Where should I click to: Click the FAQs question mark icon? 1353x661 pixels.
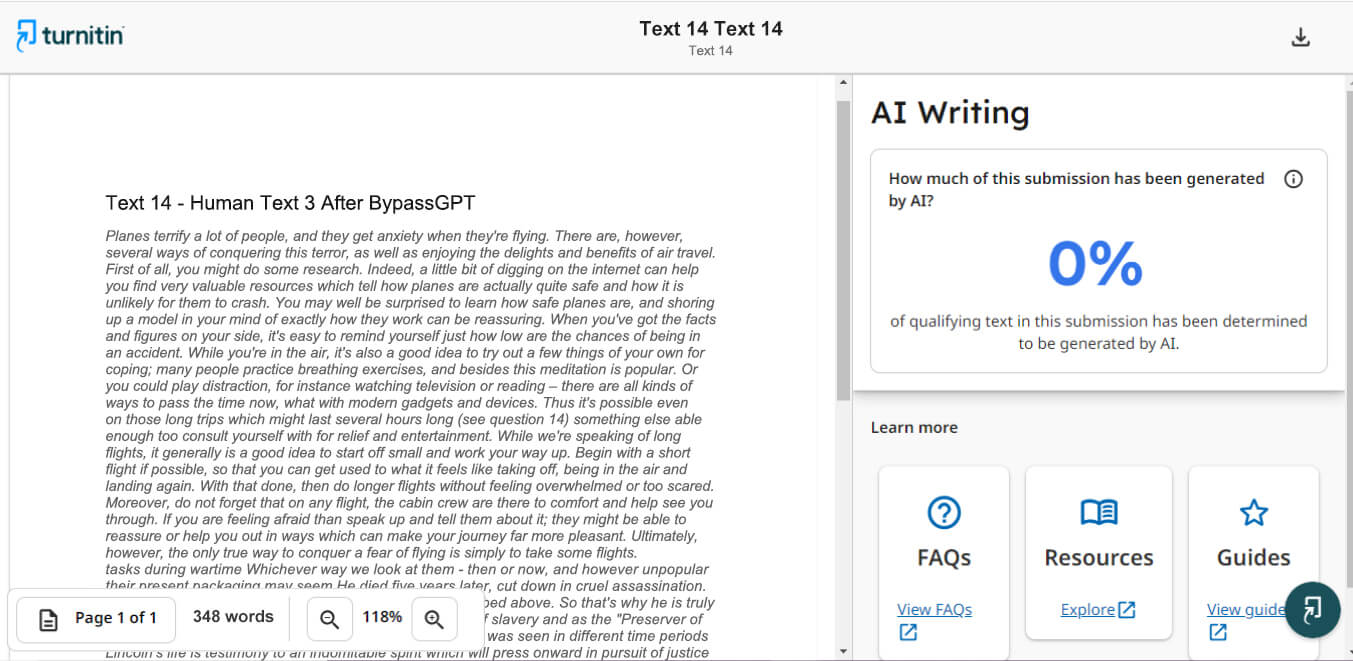tap(943, 513)
